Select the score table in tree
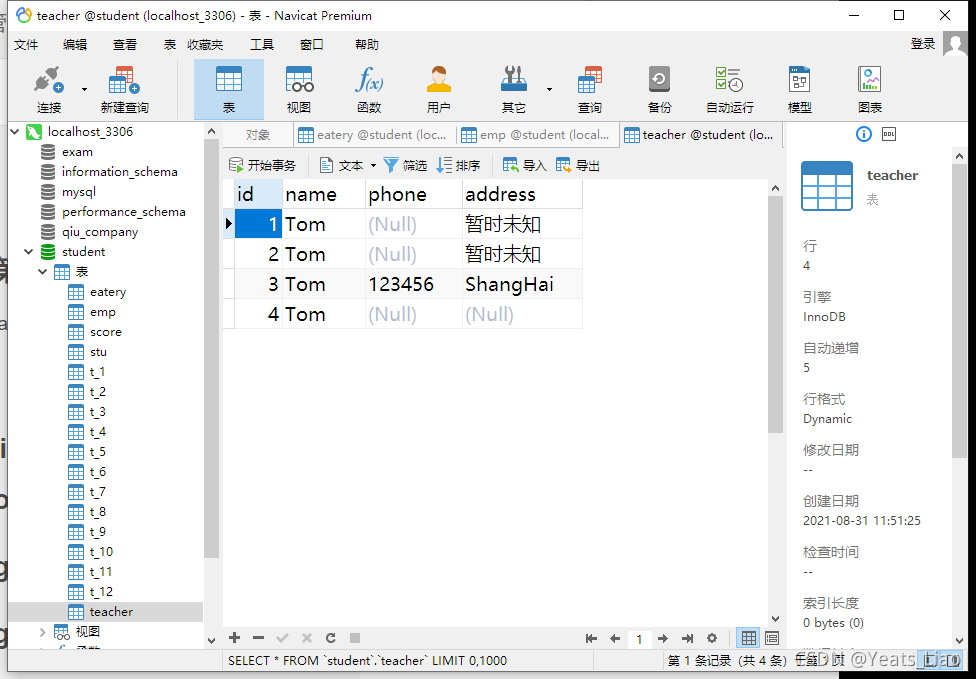This screenshot has height=679, width=976. click(105, 332)
